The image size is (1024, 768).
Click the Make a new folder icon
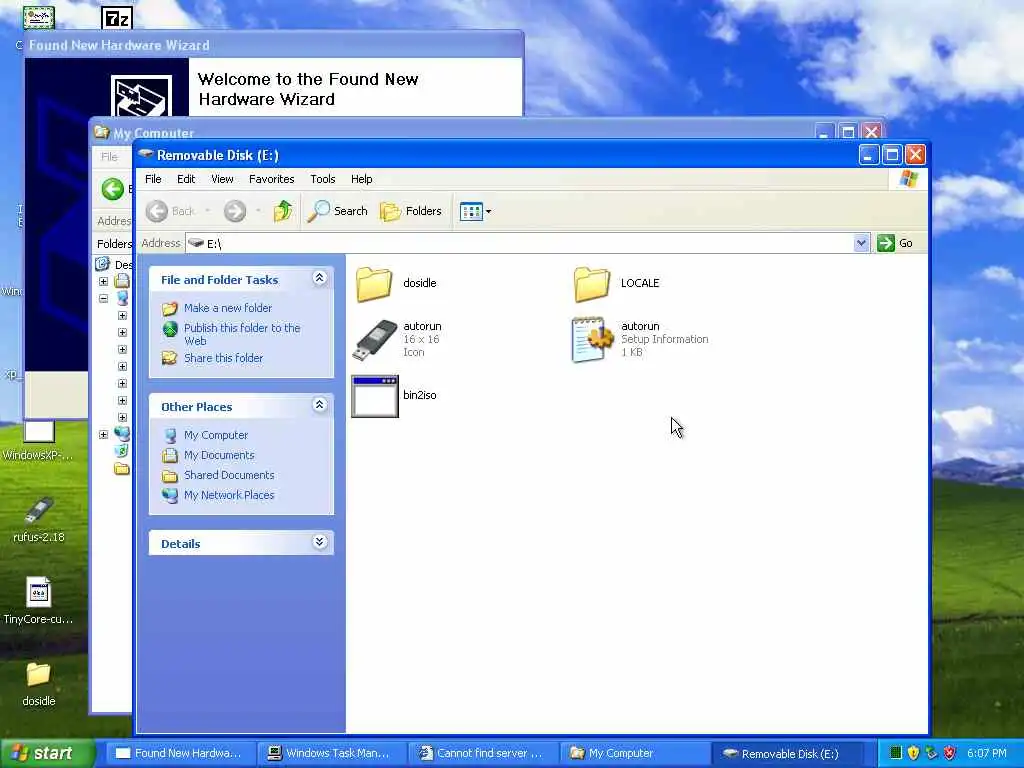click(170, 308)
